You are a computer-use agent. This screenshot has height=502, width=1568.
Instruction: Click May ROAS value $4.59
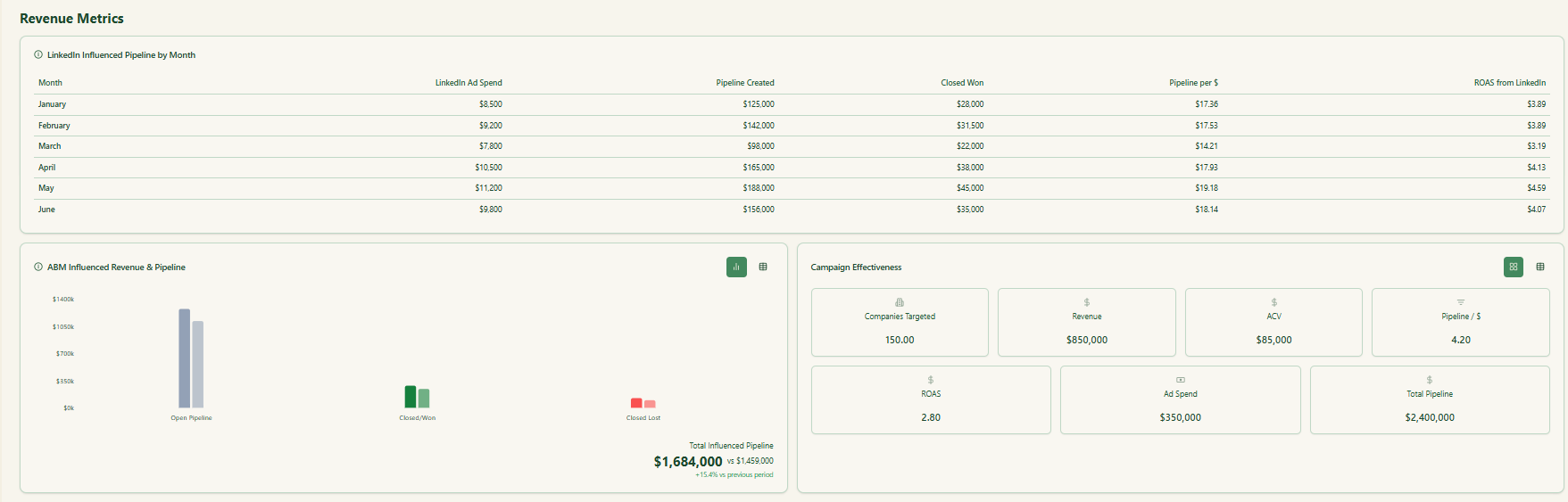tap(1536, 188)
